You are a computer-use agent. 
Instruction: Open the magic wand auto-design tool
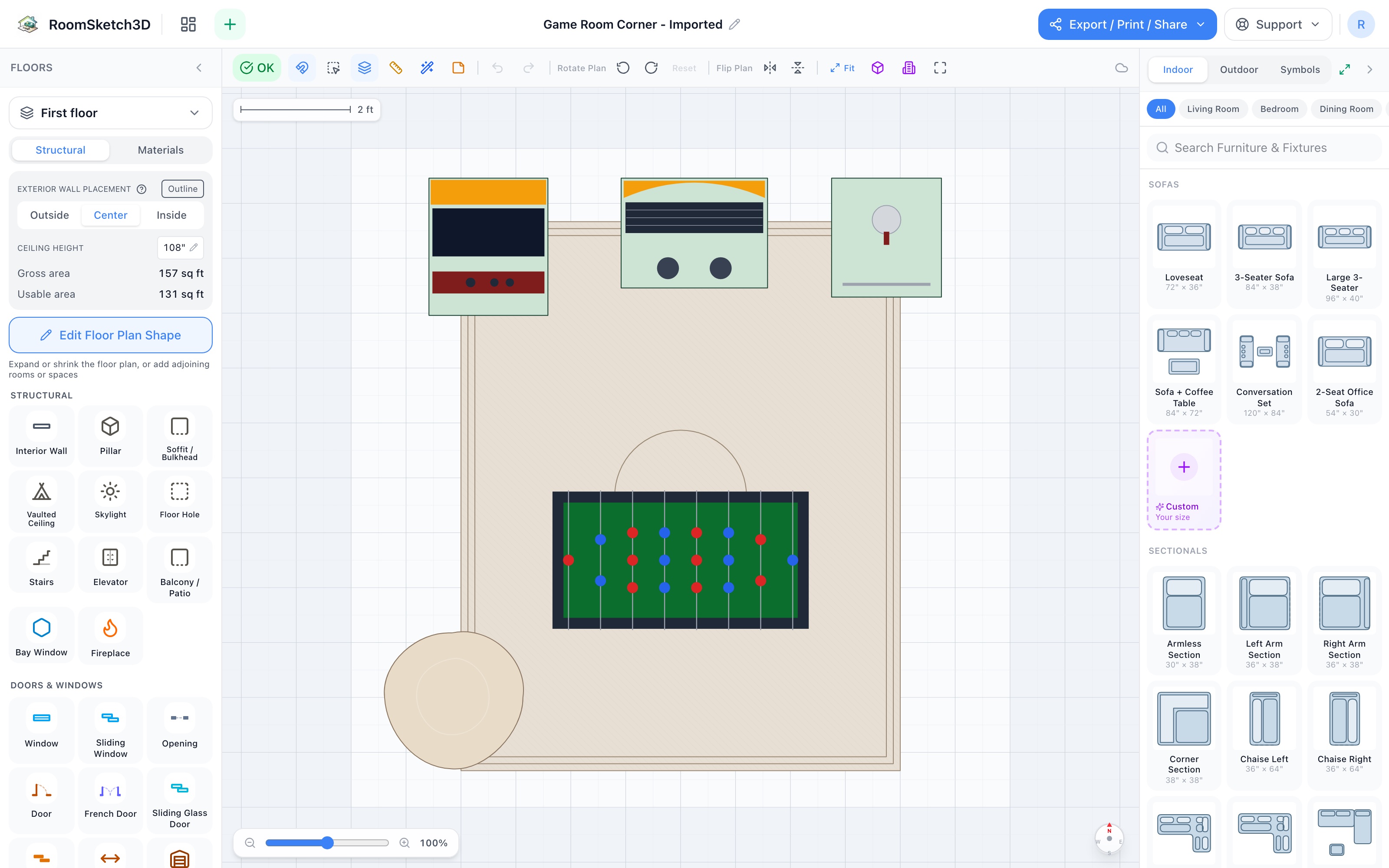click(x=427, y=68)
